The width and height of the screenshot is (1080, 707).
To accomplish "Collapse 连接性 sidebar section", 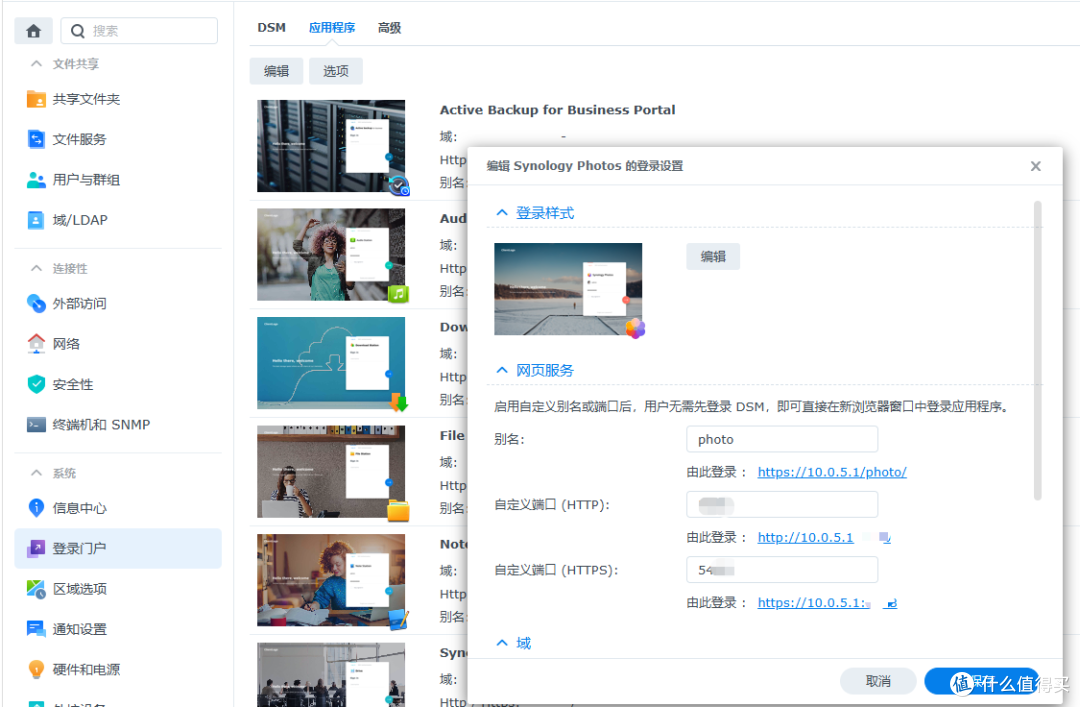I will pos(36,268).
